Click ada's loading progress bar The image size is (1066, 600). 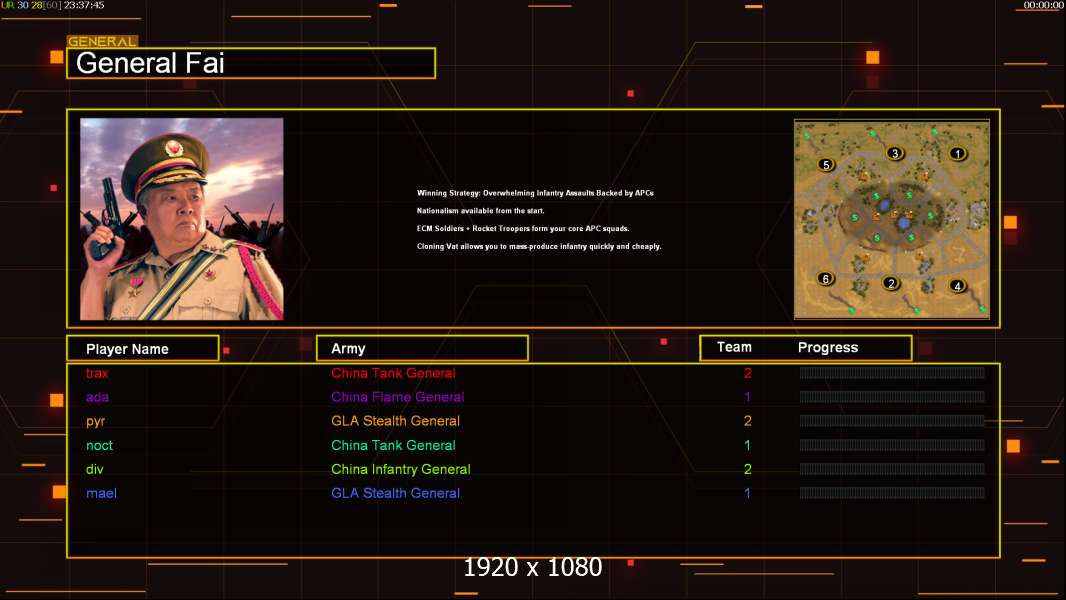point(892,397)
